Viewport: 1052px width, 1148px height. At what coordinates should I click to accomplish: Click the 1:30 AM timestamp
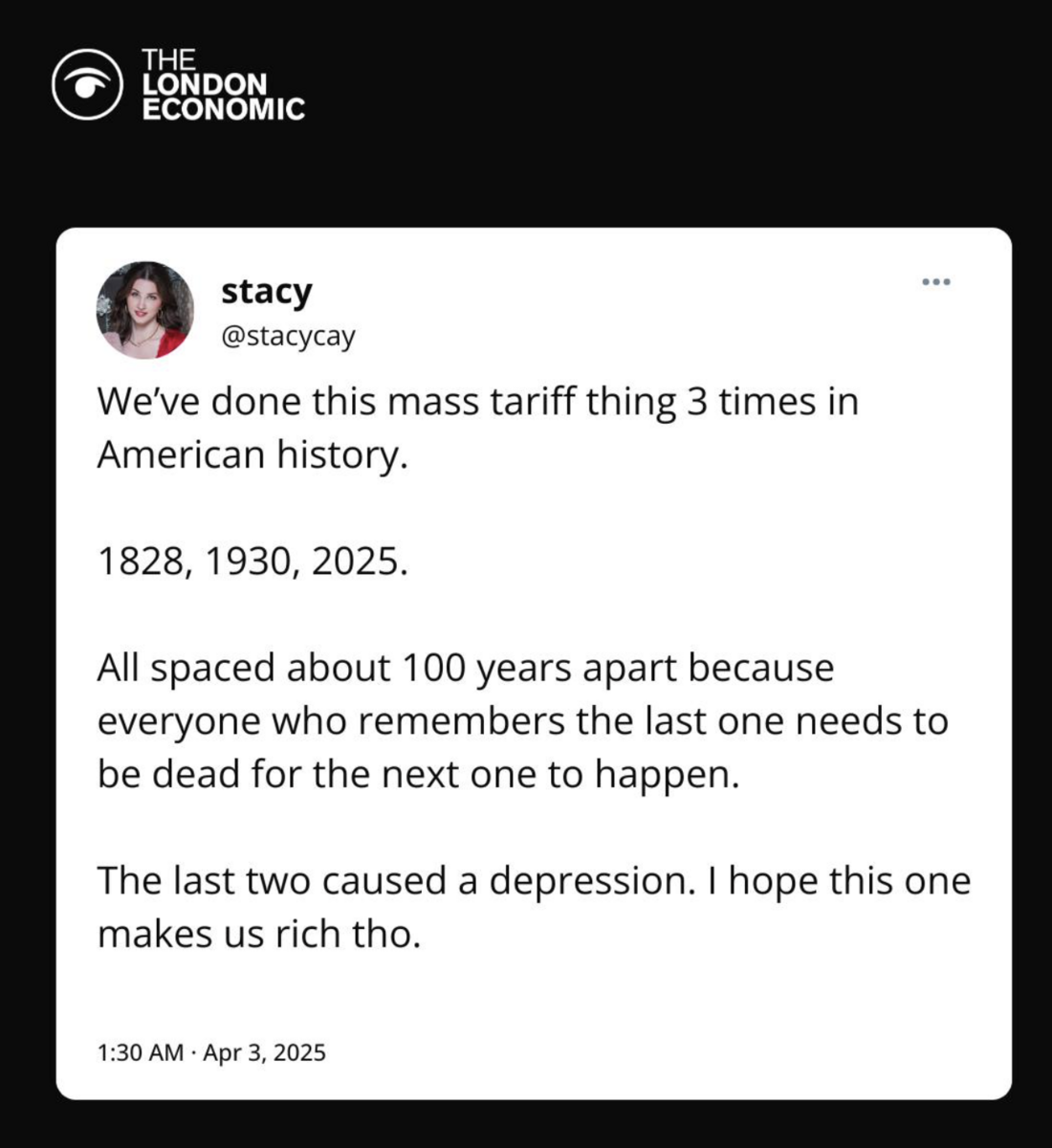140,1052
